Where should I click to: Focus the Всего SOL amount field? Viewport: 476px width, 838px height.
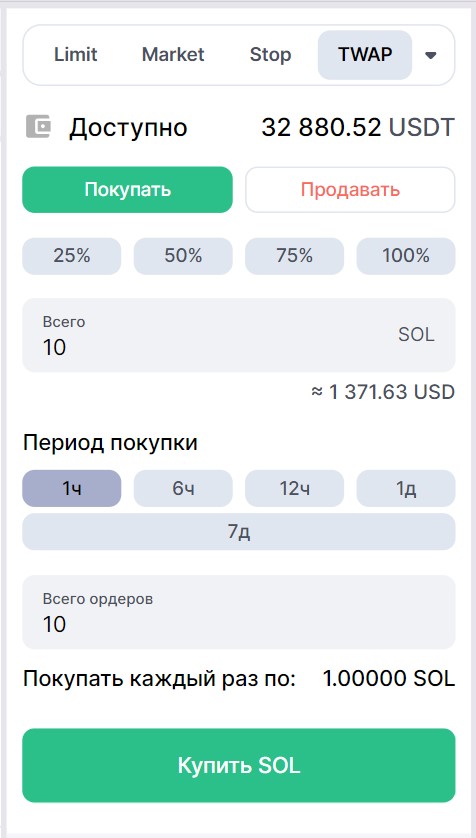click(x=239, y=335)
